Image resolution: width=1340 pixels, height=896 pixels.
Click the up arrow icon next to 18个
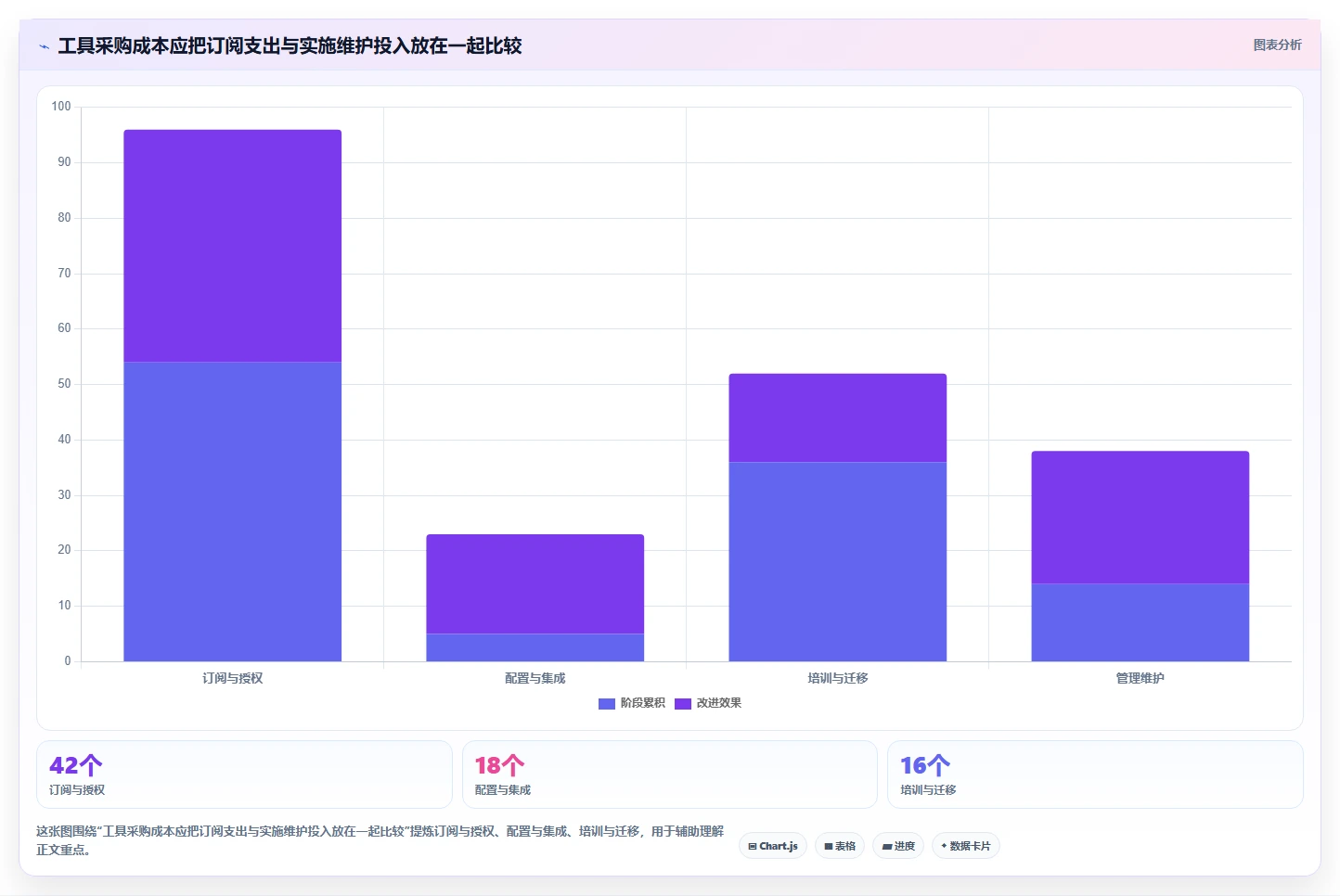513,765
